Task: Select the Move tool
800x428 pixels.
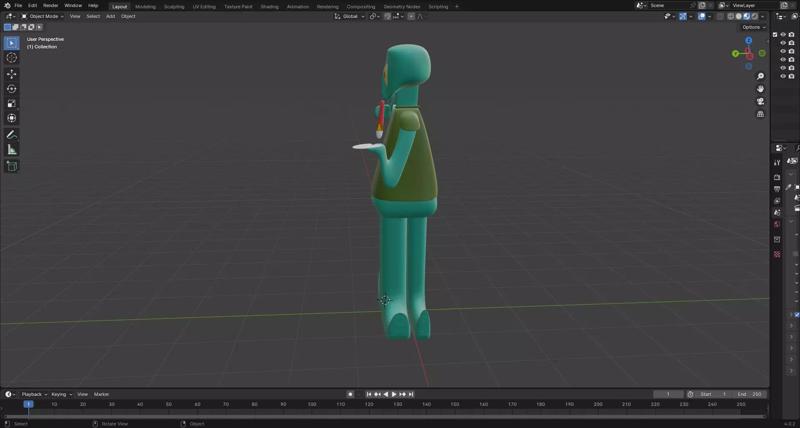Action: (12, 74)
